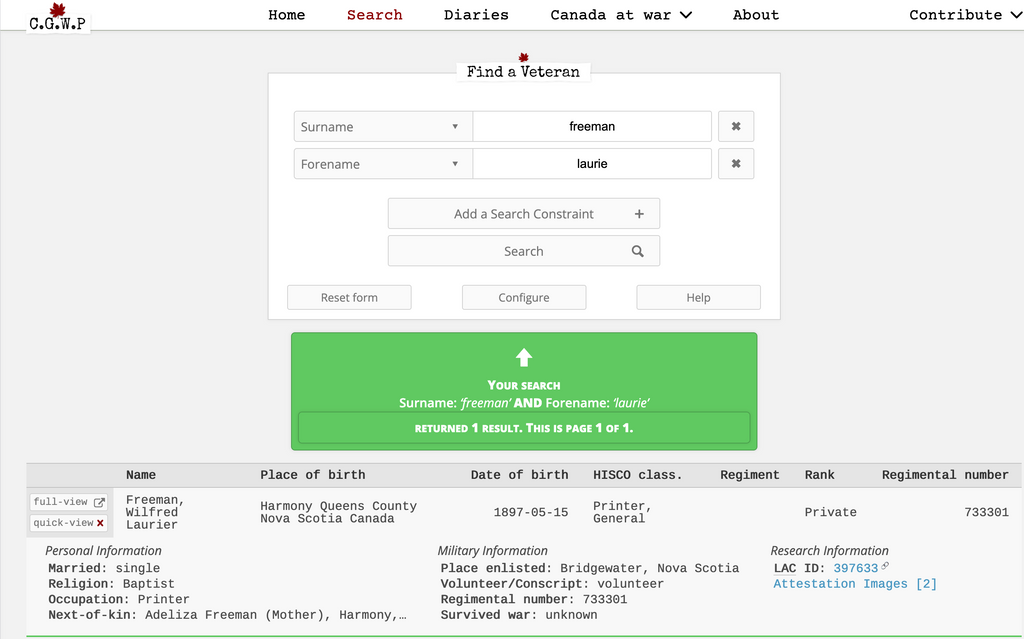Remove the Forename constraint with X
The width and height of the screenshot is (1024, 639).
click(735, 164)
